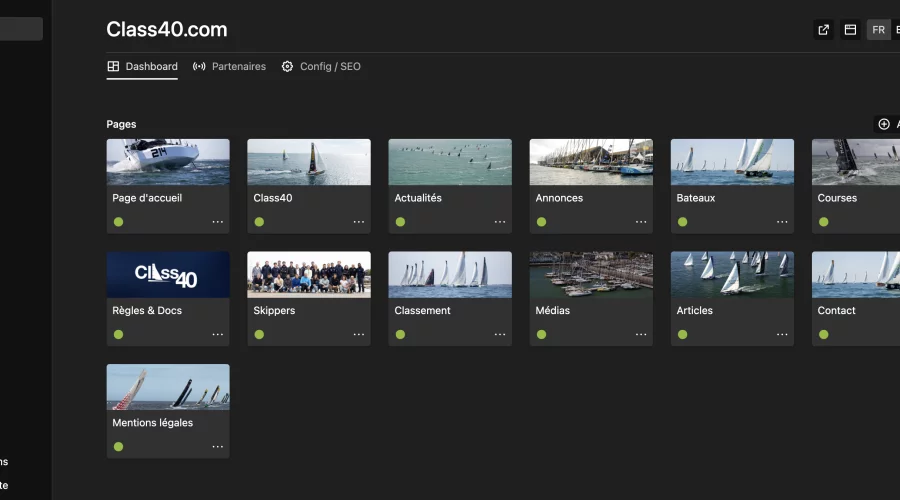Open more options for Actualités page
Image resolution: width=900 pixels, height=500 pixels.
(x=500, y=222)
